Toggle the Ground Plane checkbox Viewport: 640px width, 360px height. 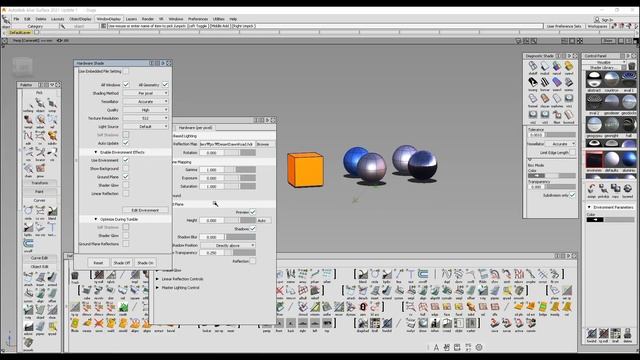click(126, 177)
